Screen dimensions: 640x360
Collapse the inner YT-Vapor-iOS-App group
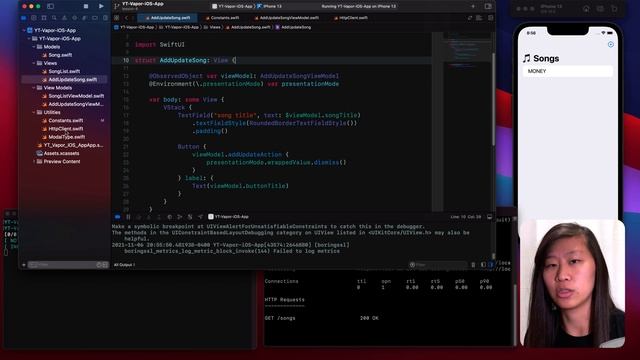click(x=29, y=38)
